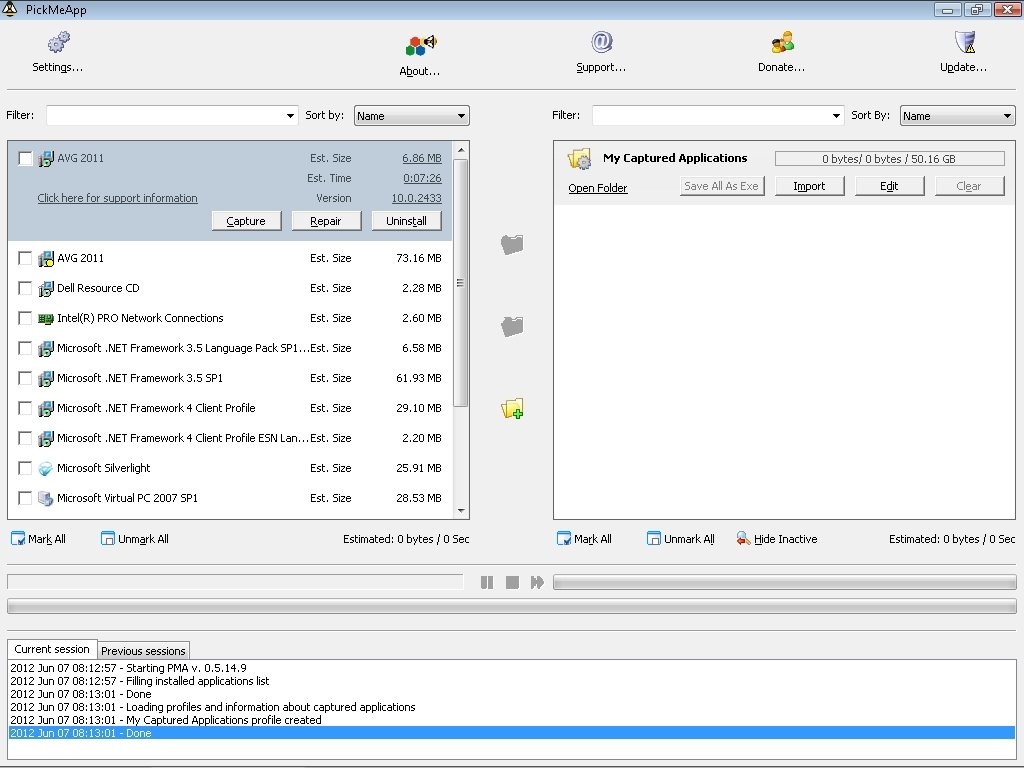The height and width of the screenshot is (768, 1024).
Task: Click the 0 bytes / 50.16 GB capacity bar
Action: 889,159
